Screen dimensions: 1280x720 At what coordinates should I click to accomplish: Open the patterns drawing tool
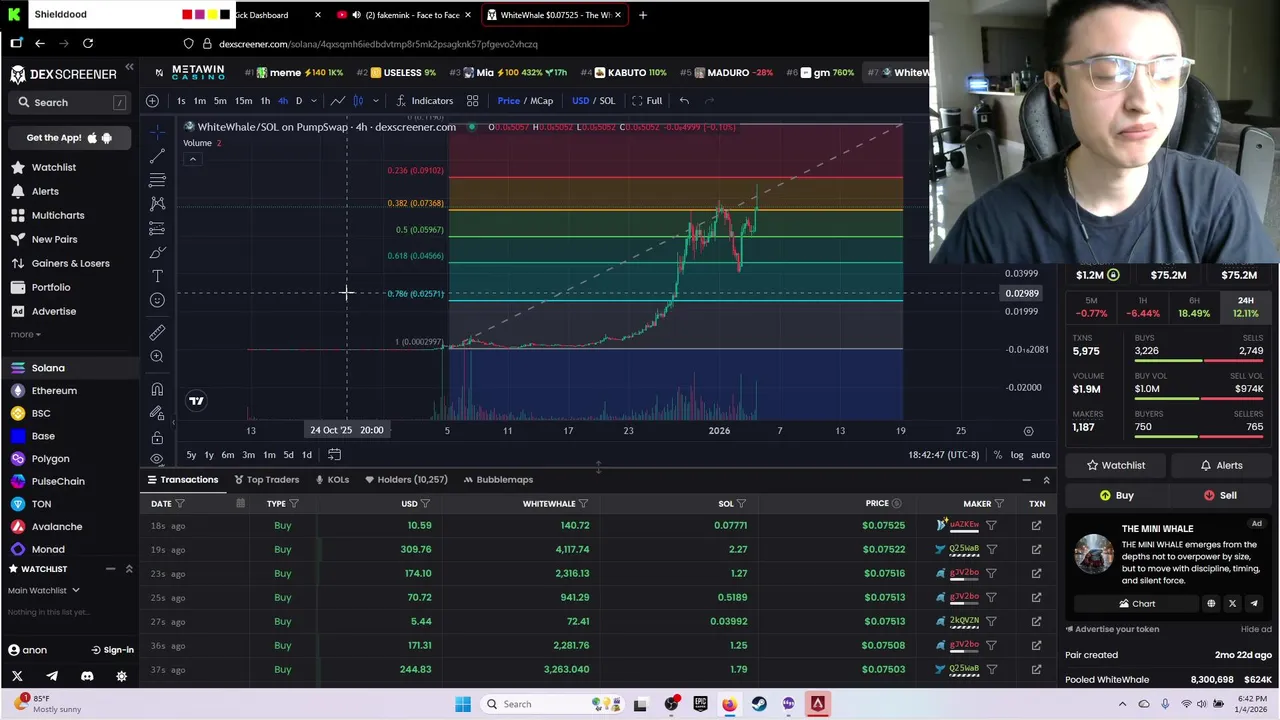157,204
